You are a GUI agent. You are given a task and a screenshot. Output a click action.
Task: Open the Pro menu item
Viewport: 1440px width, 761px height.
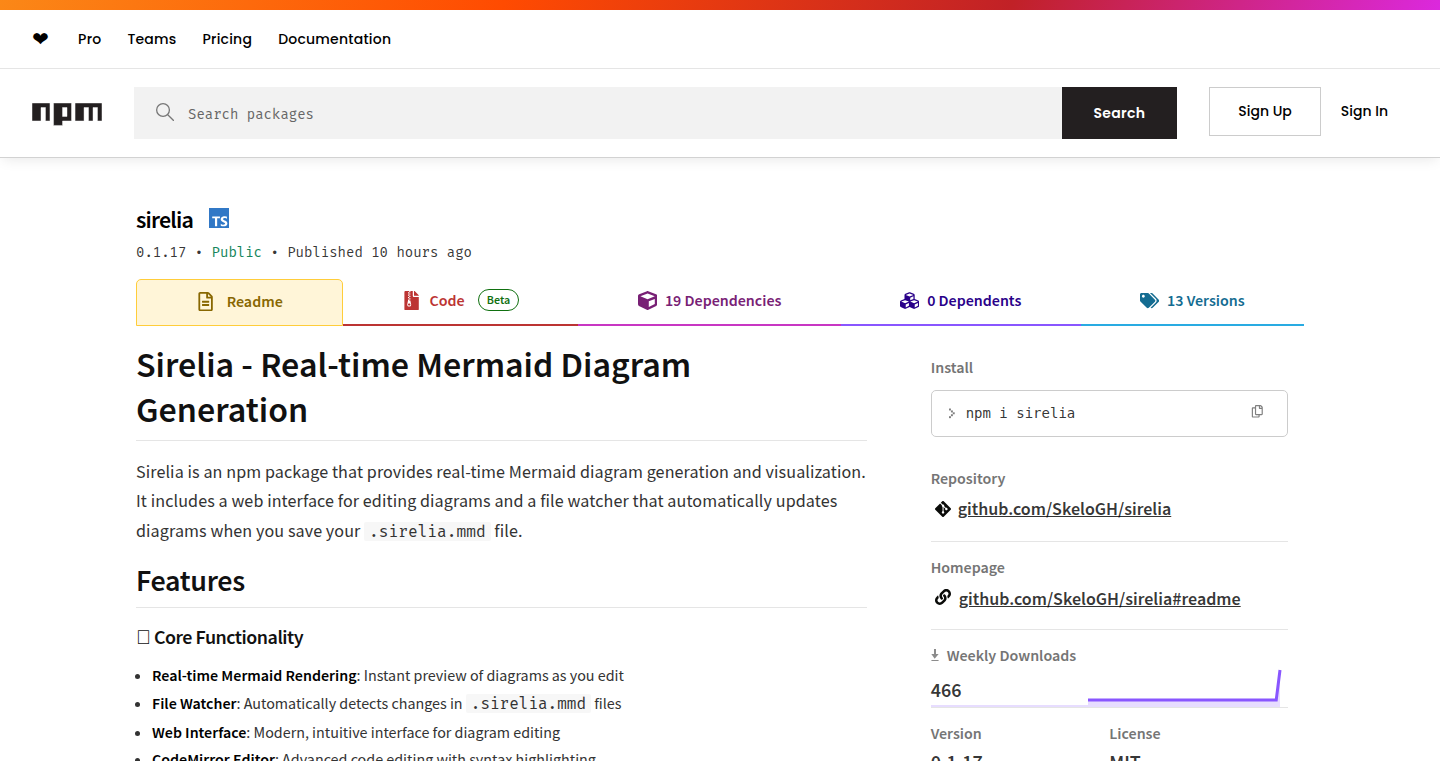click(90, 39)
